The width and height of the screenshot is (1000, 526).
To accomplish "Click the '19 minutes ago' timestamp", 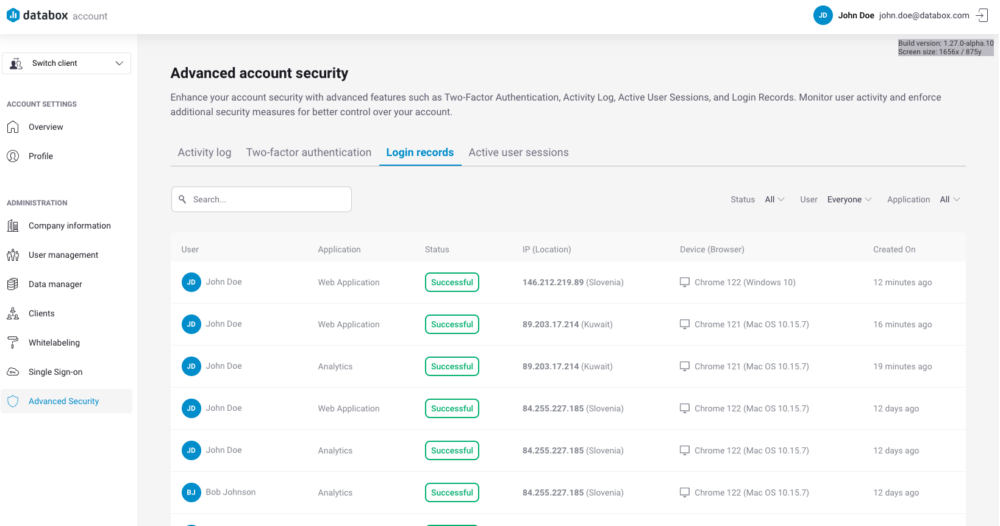I will pos(902,366).
